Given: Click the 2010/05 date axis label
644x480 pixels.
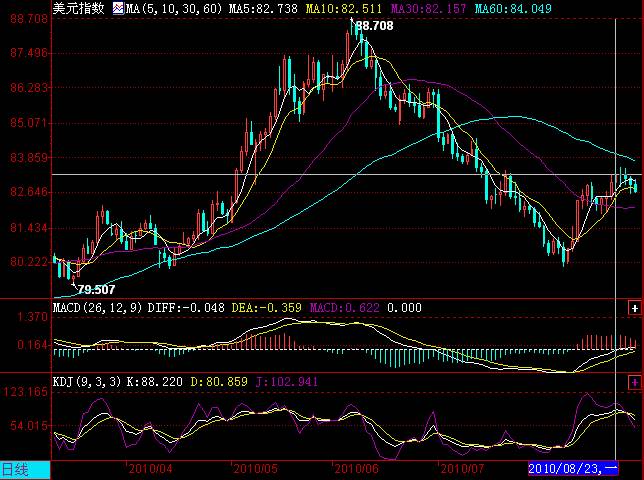Looking at the screenshot, I should [x=255, y=469].
